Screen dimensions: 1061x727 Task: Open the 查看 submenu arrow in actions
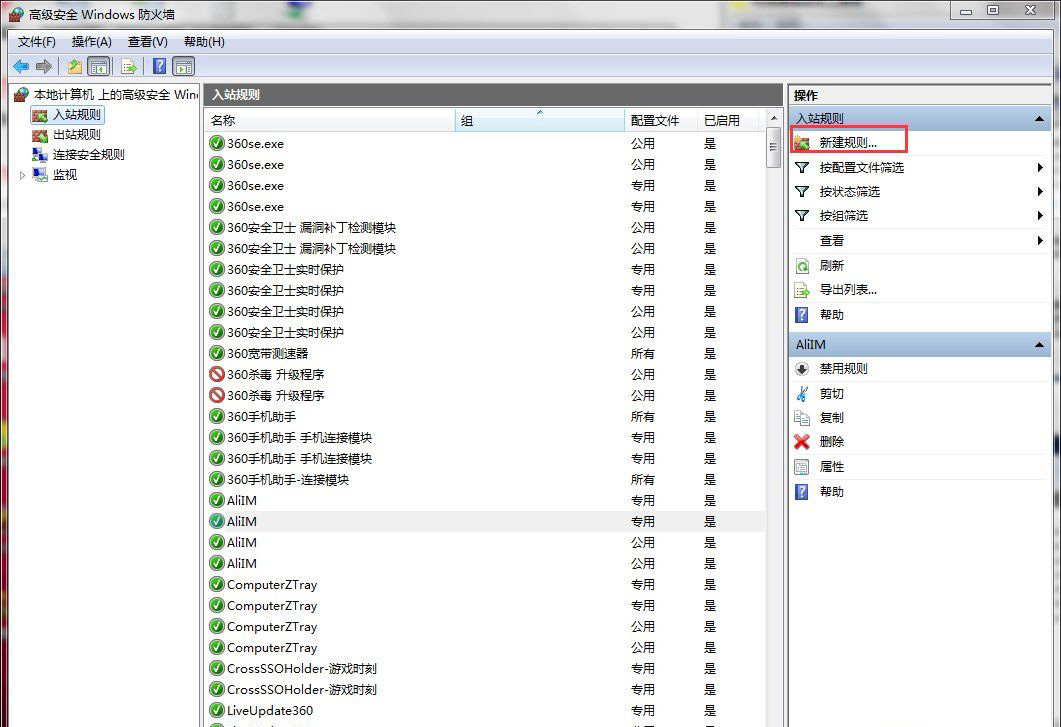(x=1040, y=240)
